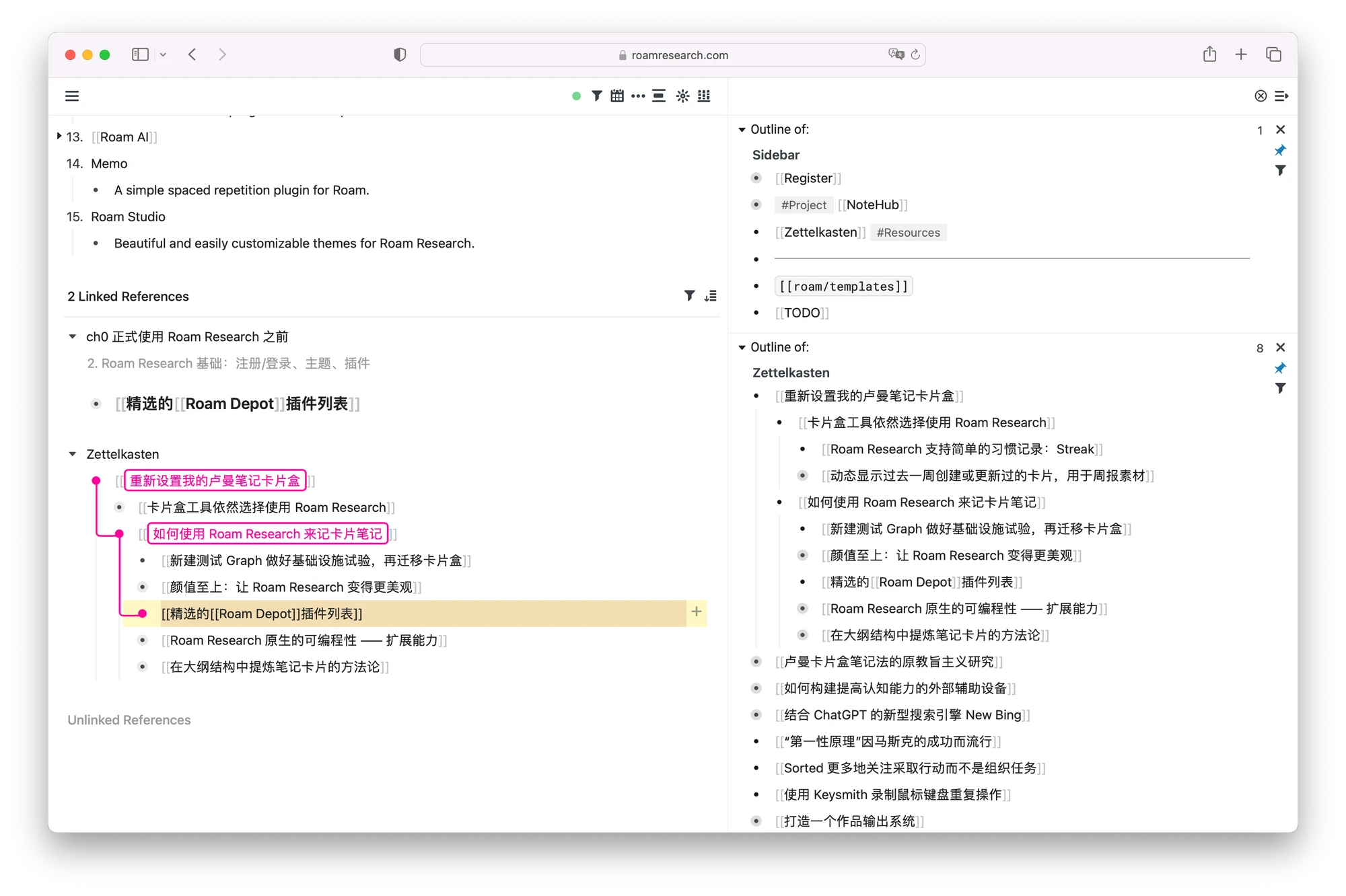Collapse the Sidebar outline section
This screenshot has height=896, width=1346.
pyautogui.click(x=742, y=129)
